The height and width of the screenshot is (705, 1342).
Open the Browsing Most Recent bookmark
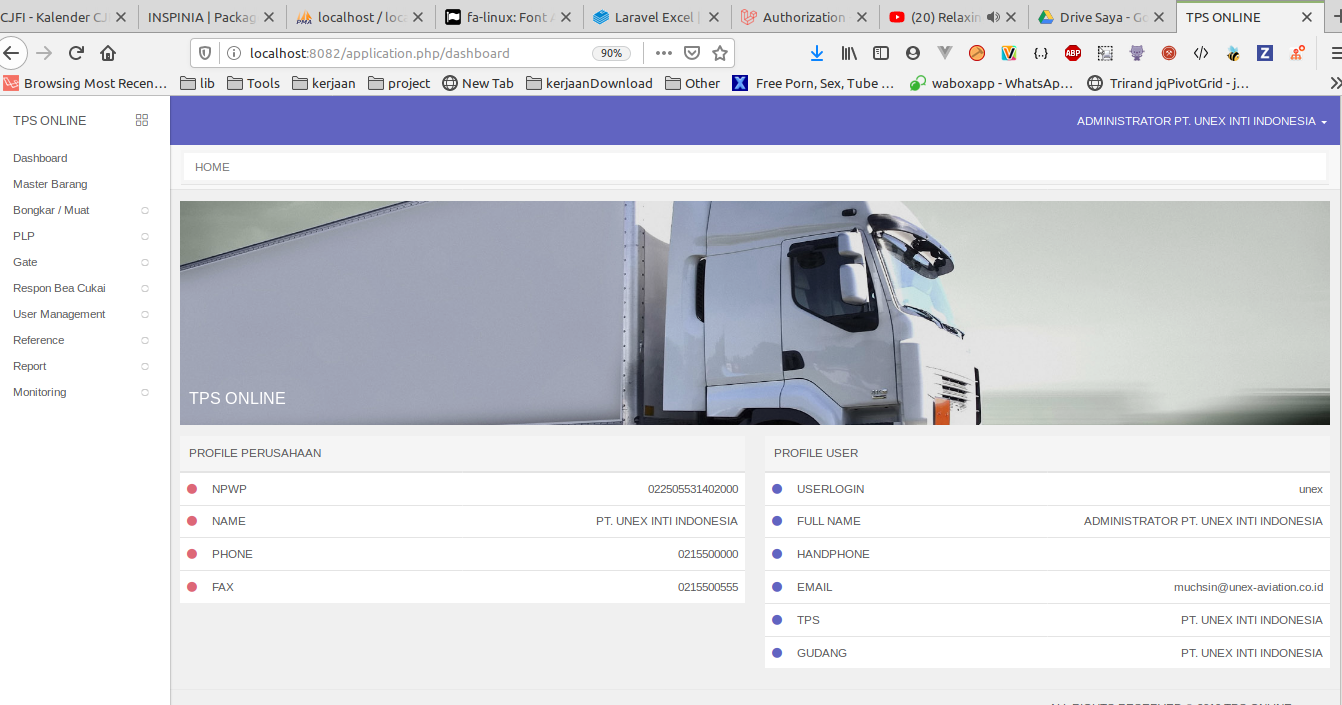tap(85, 83)
